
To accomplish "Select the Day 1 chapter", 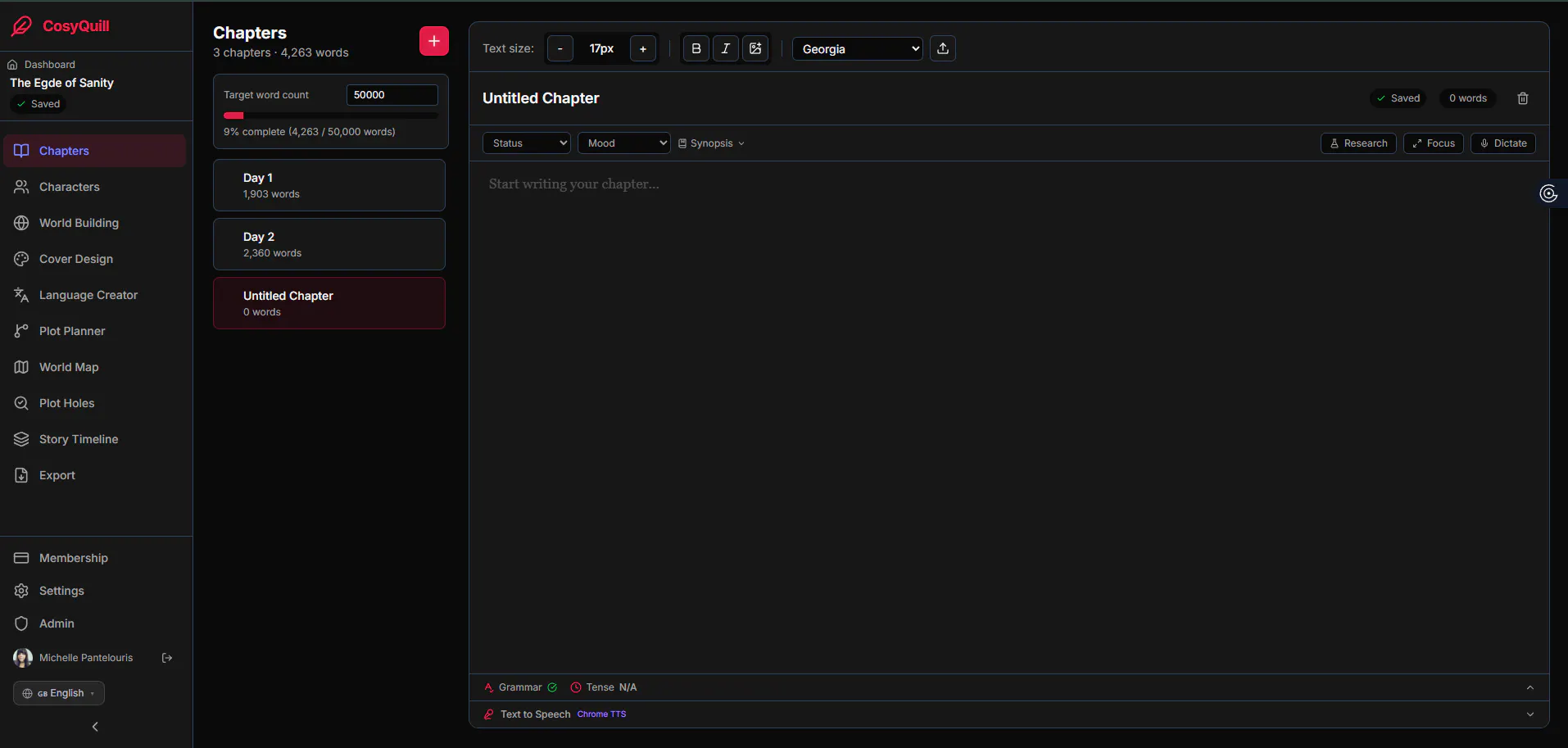I will [x=329, y=185].
